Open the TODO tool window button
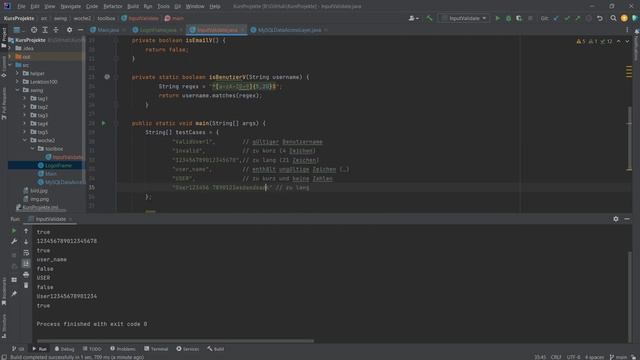Viewport: 640px width, 360px height. tap(92, 349)
